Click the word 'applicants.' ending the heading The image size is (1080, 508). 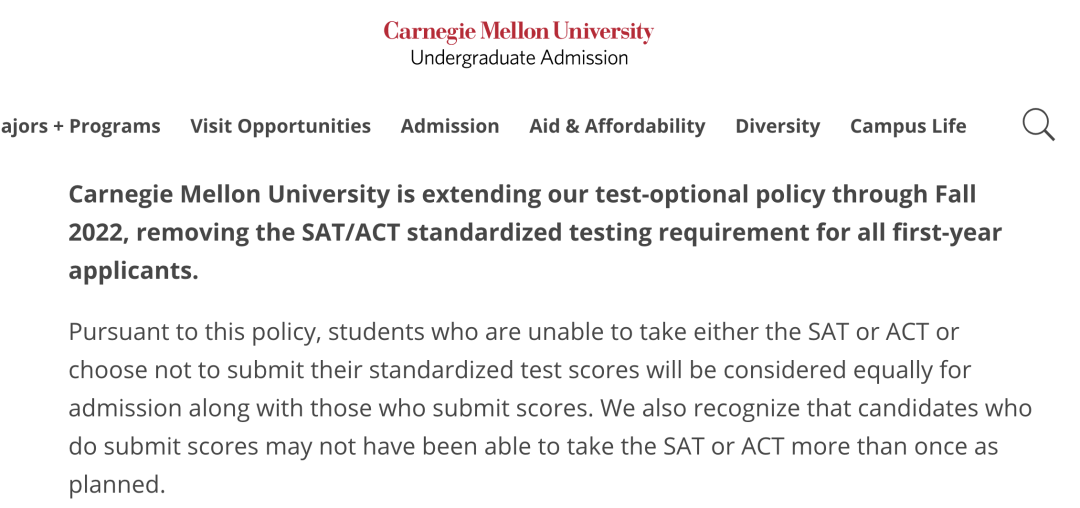pos(133,271)
